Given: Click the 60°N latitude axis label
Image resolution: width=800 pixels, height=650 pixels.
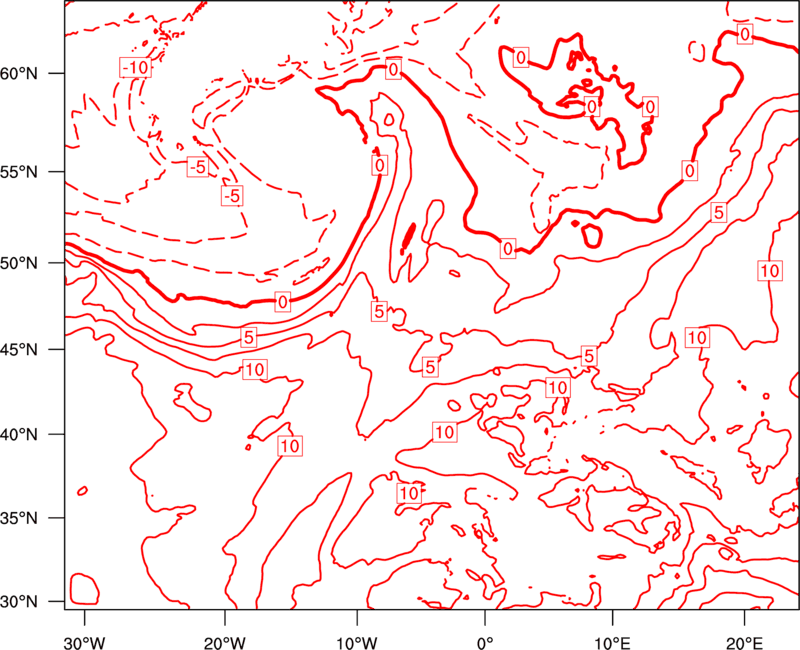Looking at the screenshot, I should coord(19,74).
